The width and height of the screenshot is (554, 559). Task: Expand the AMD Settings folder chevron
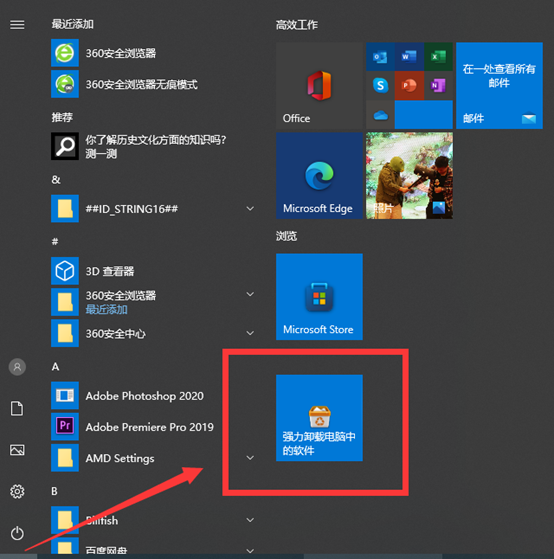point(250,458)
